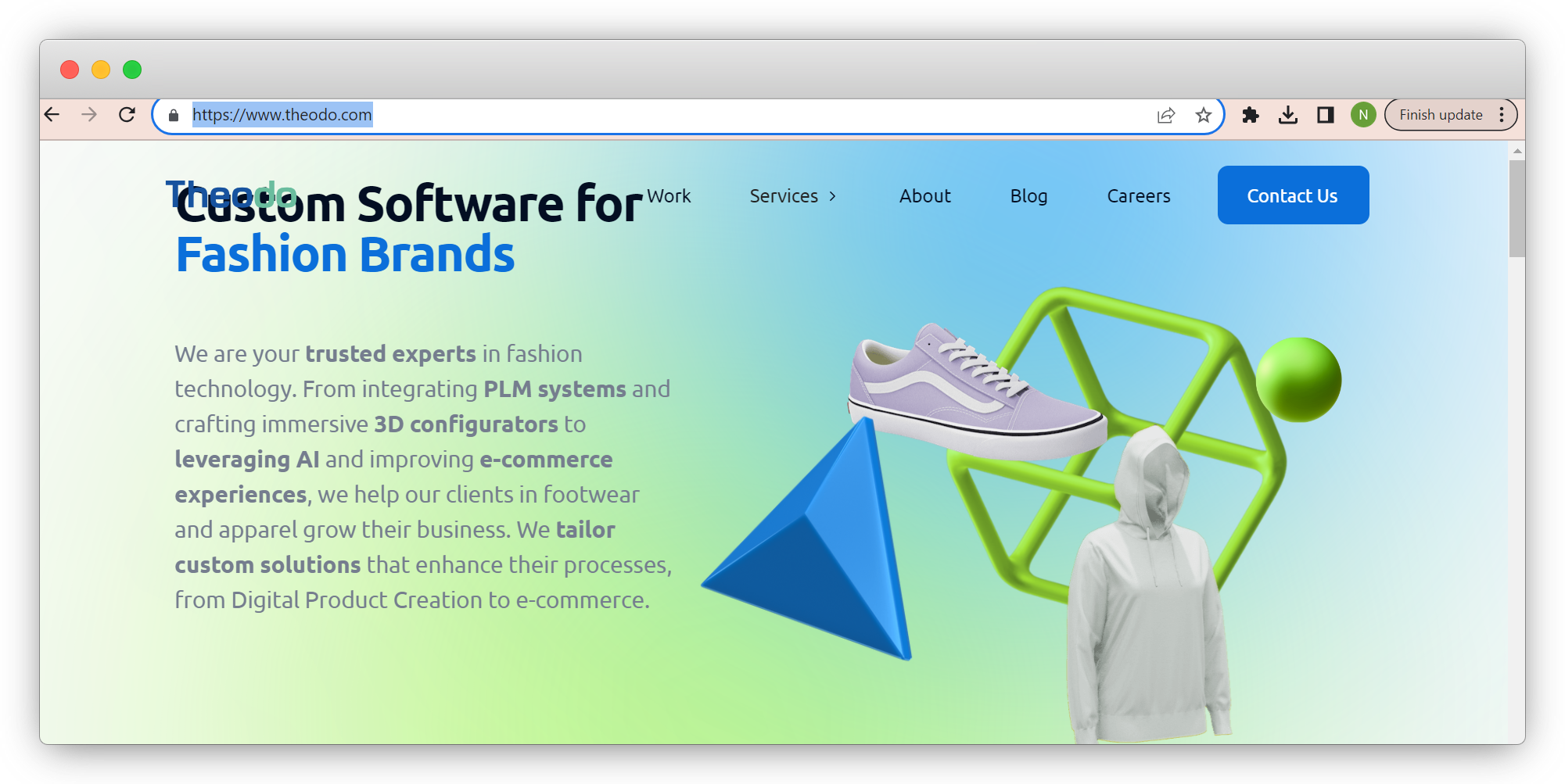Open the downloads tray icon

coord(1288,115)
